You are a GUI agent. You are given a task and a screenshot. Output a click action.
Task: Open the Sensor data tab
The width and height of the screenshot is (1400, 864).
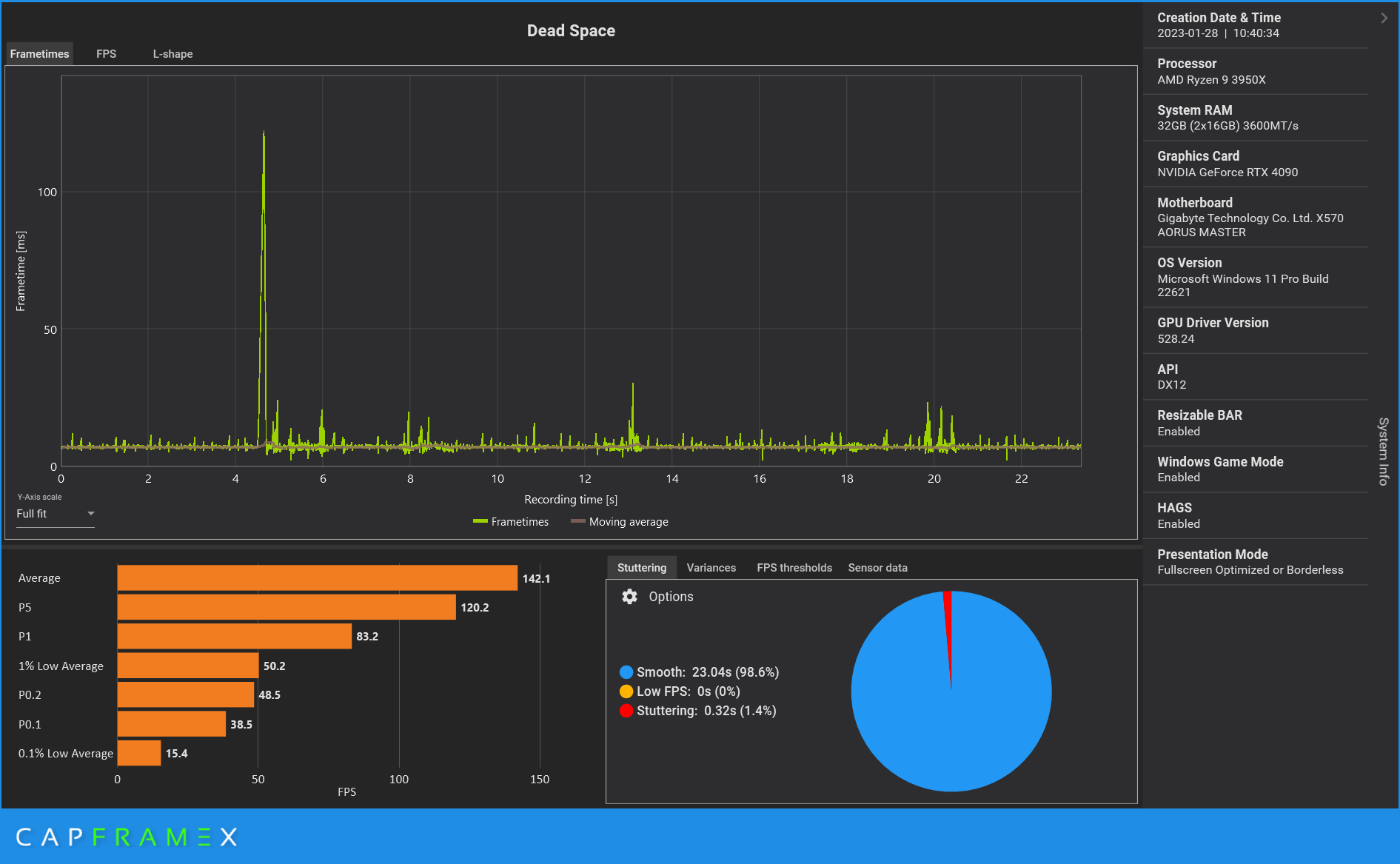[x=877, y=568]
